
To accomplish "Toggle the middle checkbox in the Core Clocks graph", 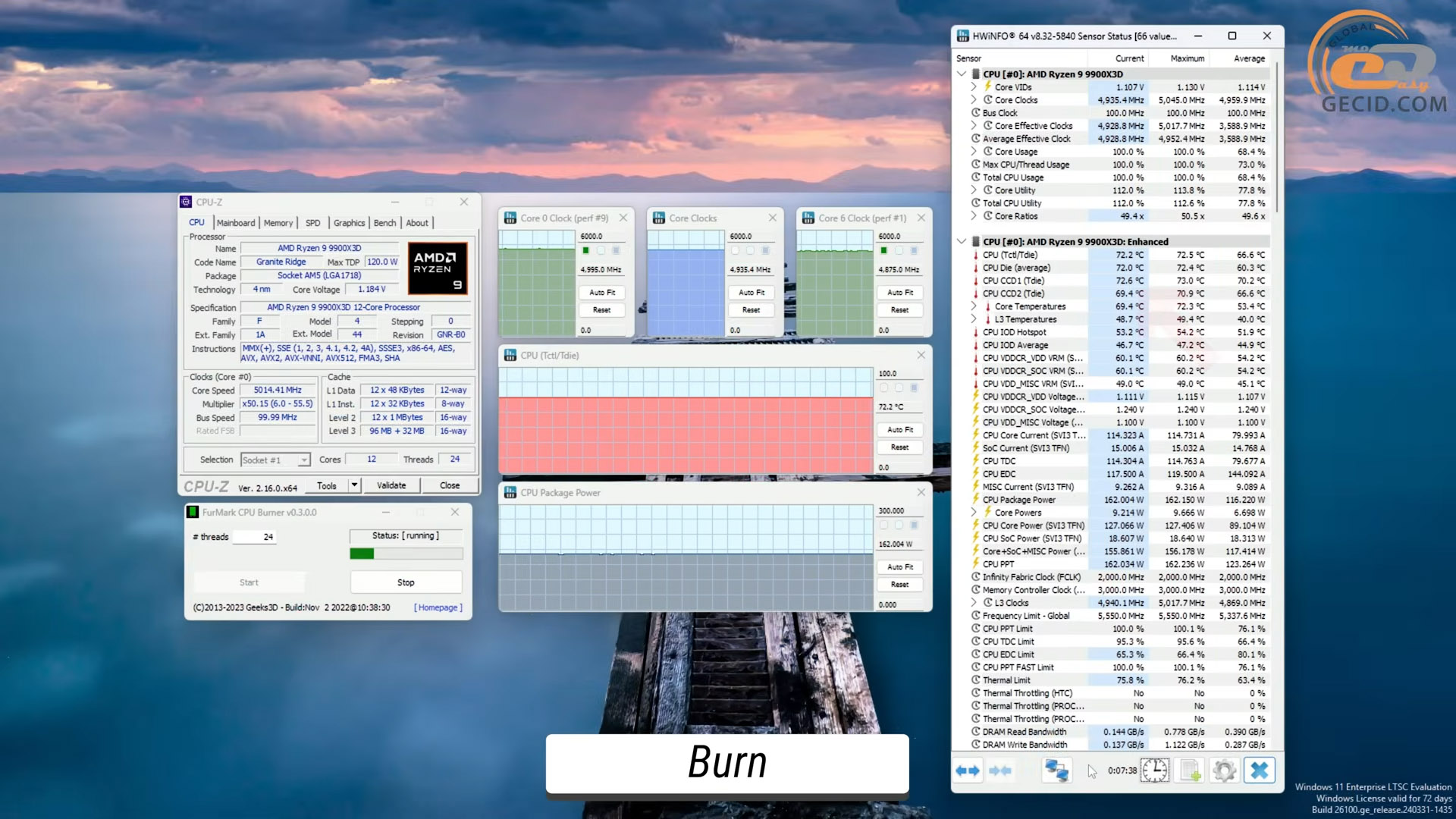I will tap(750, 250).
